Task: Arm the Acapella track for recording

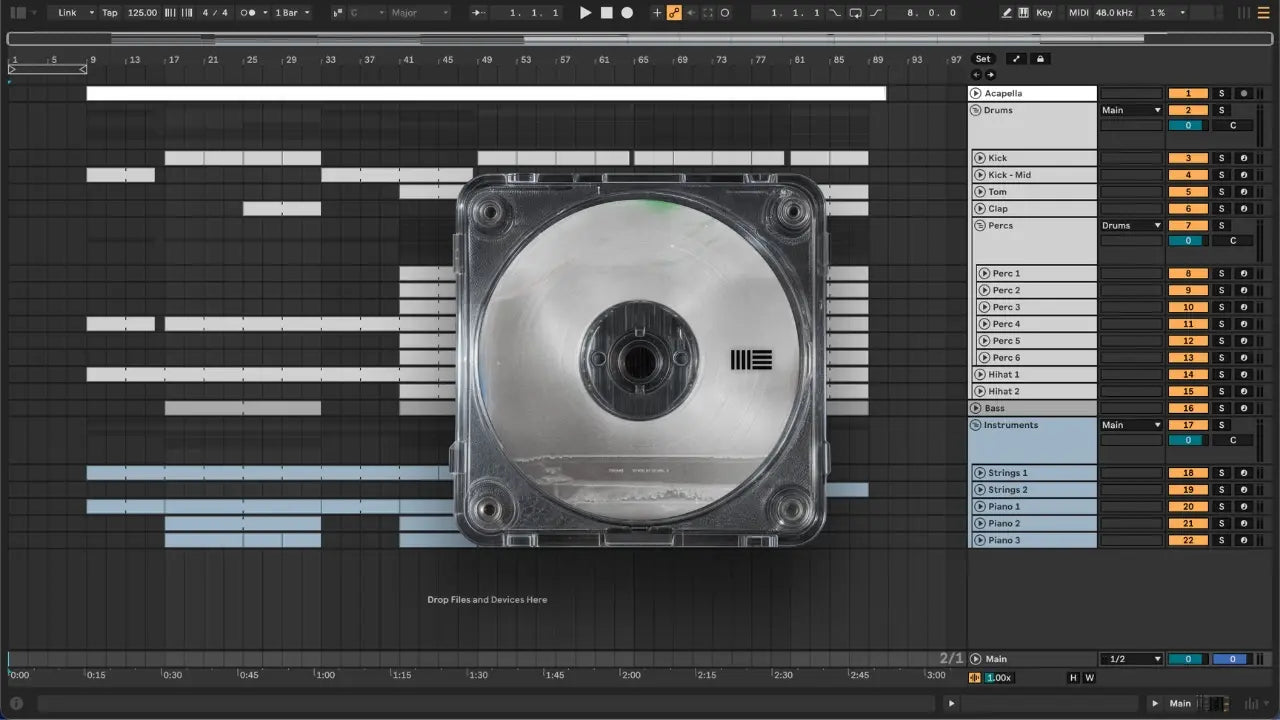Action: (1244, 93)
